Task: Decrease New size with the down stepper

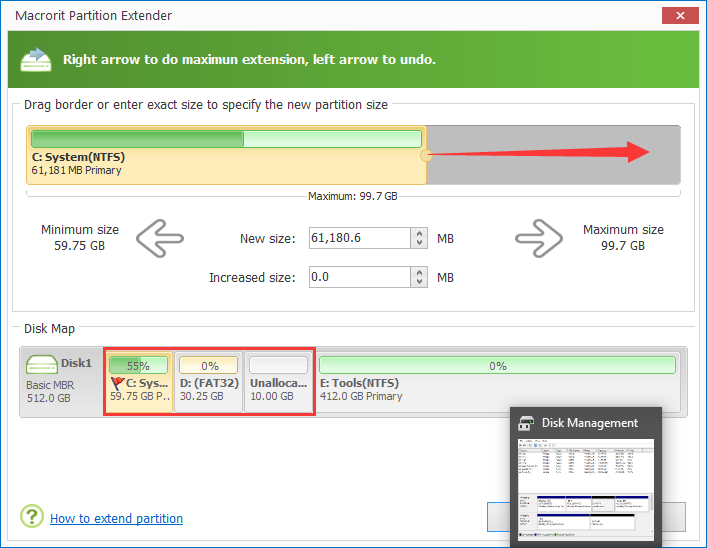Action: coord(421,244)
